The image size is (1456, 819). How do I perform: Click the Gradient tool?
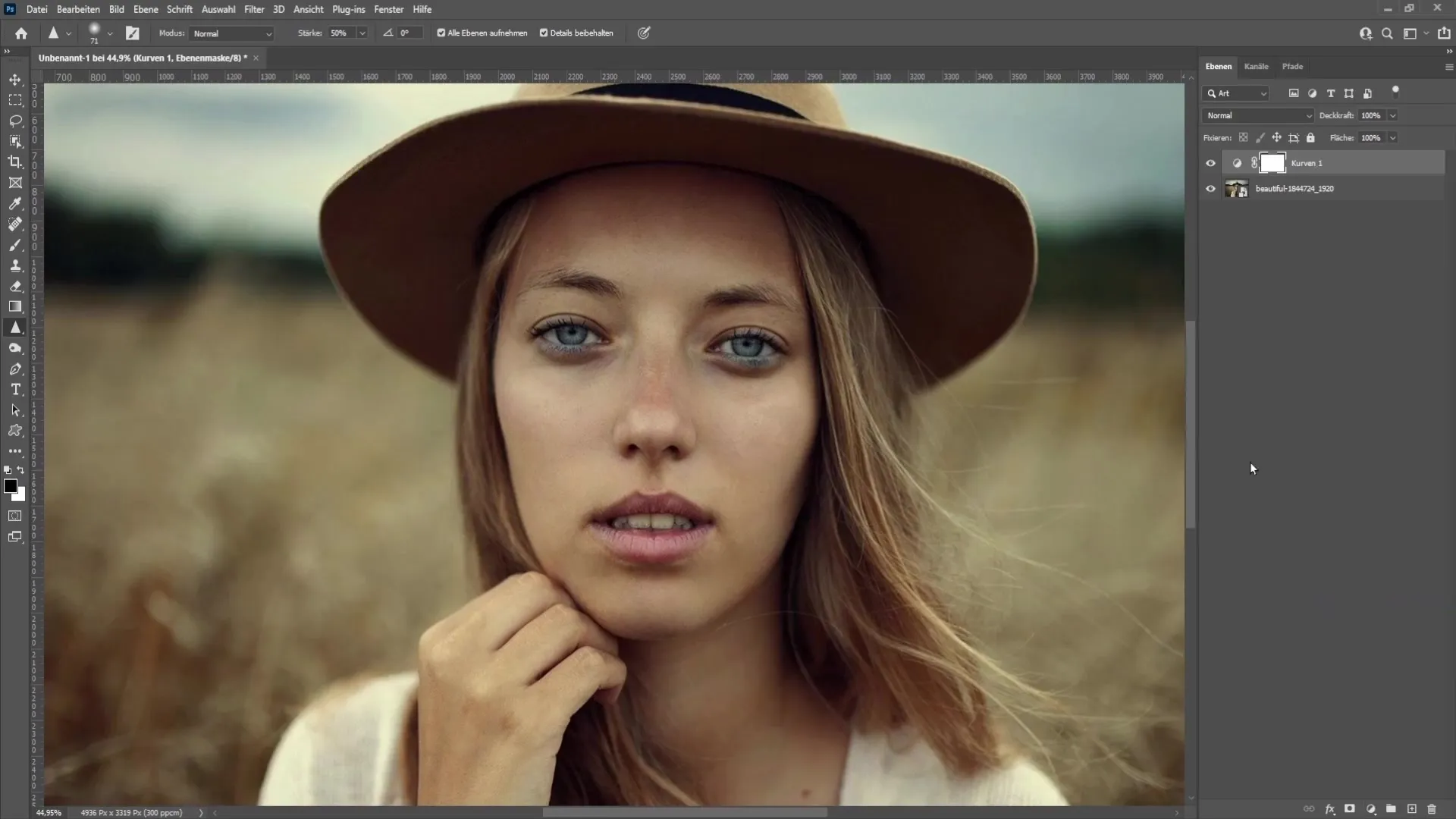(15, 306)
